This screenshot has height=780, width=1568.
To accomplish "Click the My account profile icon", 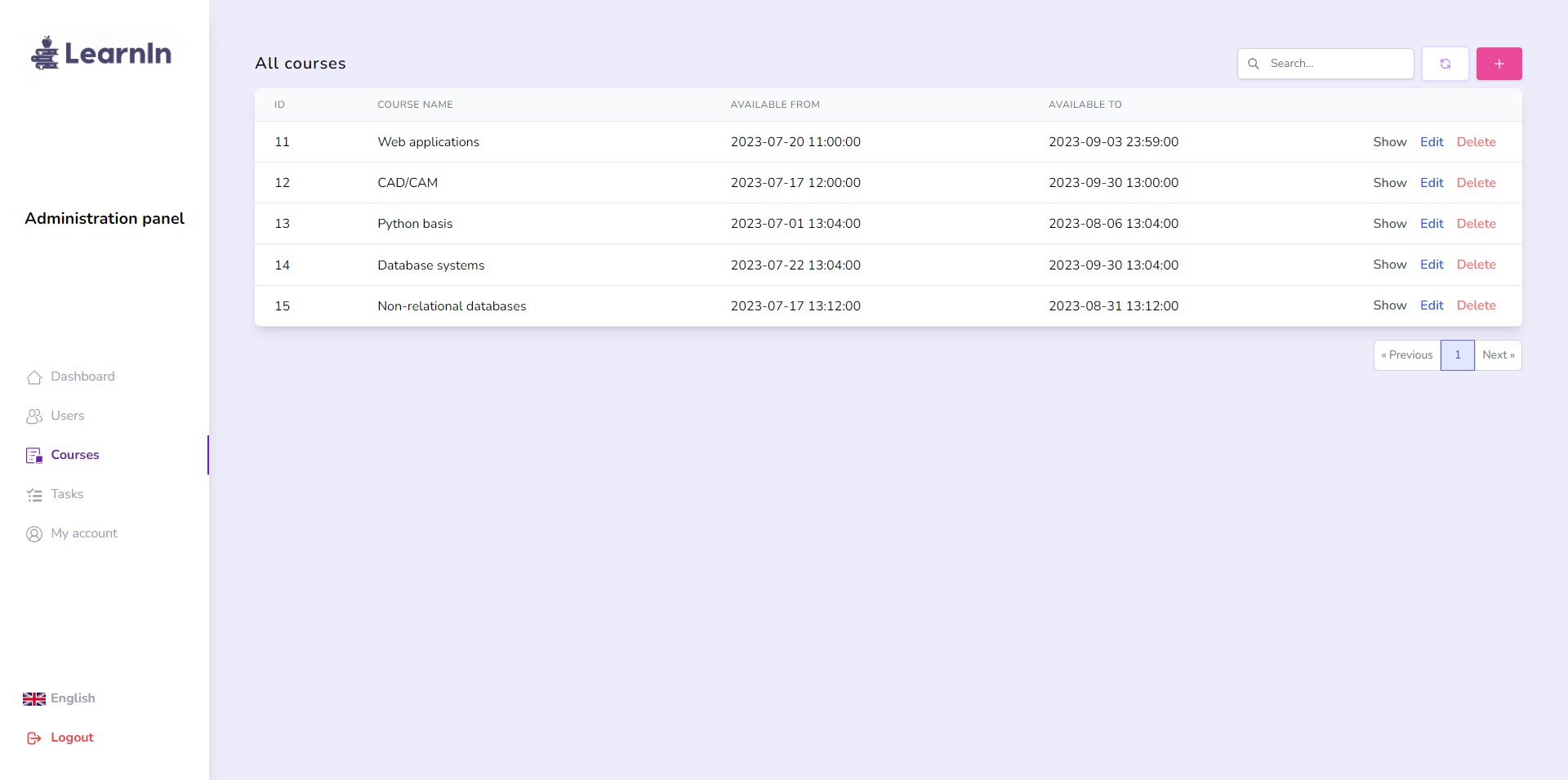I will [34, 533].
